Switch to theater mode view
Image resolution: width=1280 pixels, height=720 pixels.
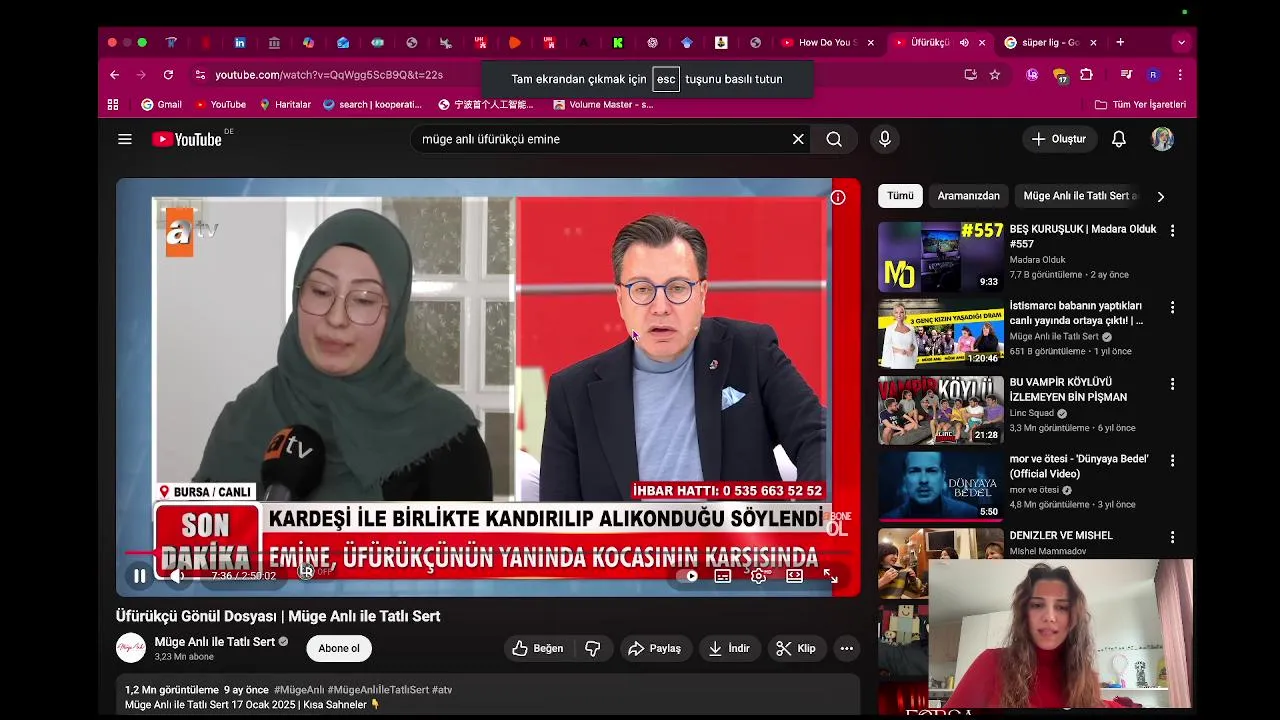coord(794,576)
